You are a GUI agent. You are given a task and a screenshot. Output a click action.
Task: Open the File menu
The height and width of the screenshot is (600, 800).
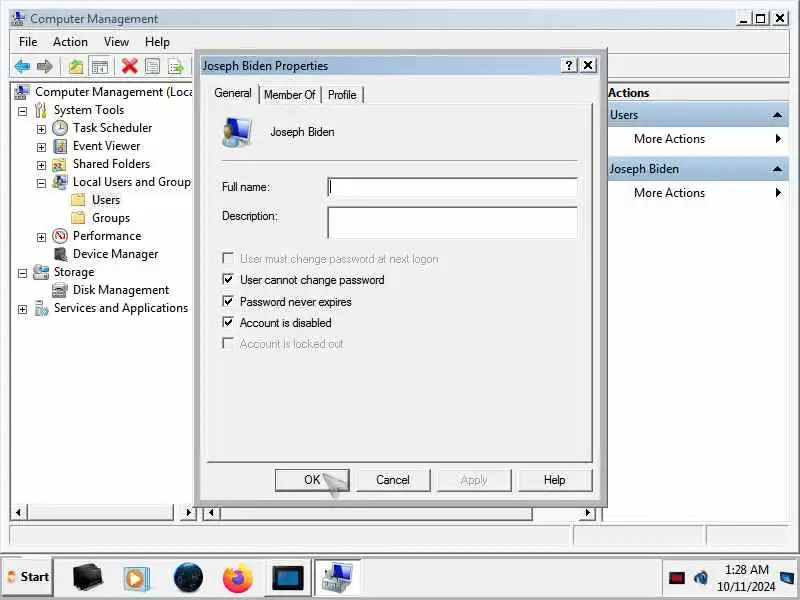point(28,42)
